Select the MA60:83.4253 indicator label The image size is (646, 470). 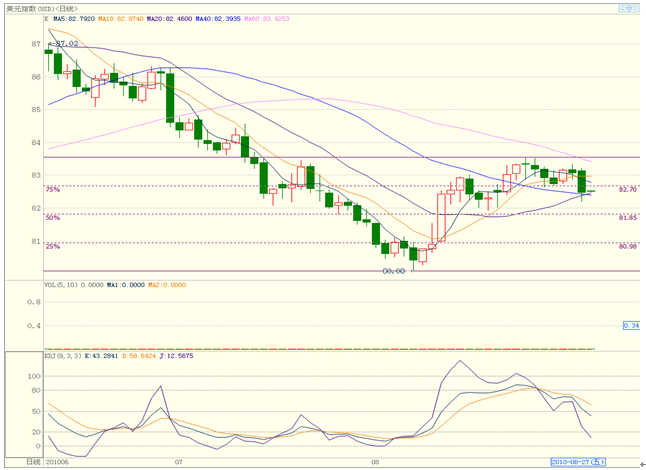tap(267, 19)
